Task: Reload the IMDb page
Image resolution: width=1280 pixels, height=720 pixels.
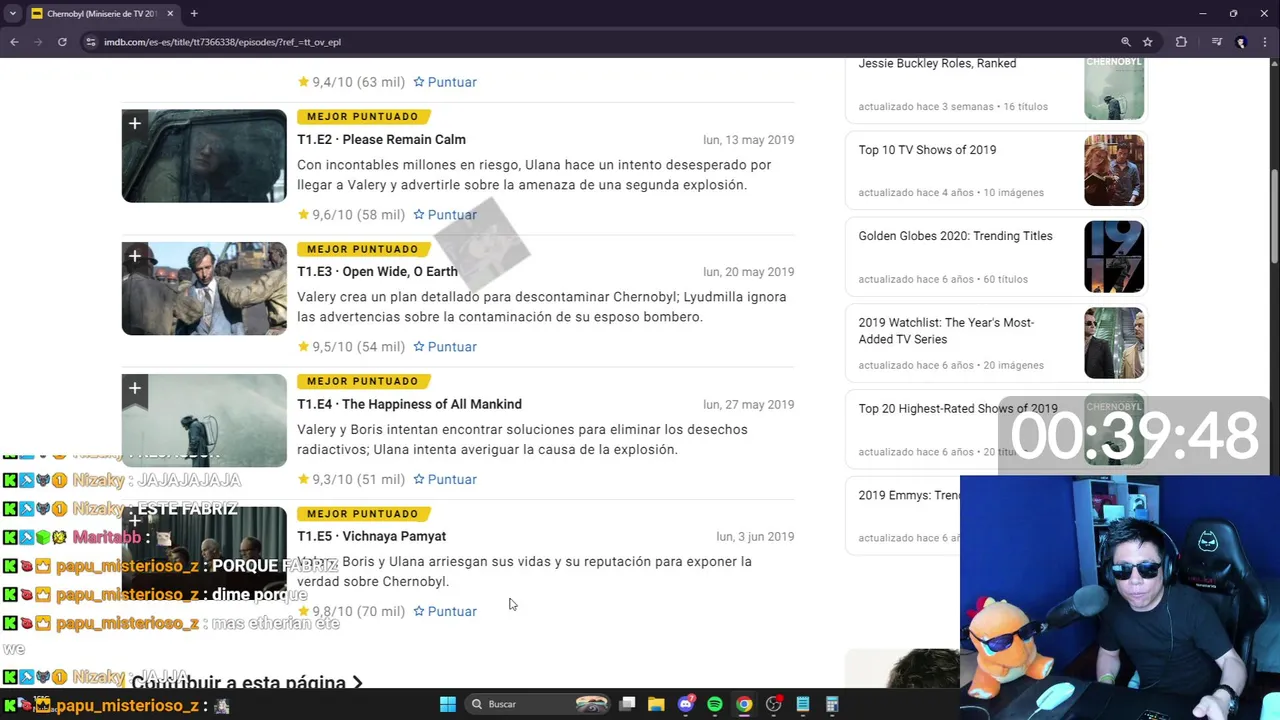Action: 62,42
